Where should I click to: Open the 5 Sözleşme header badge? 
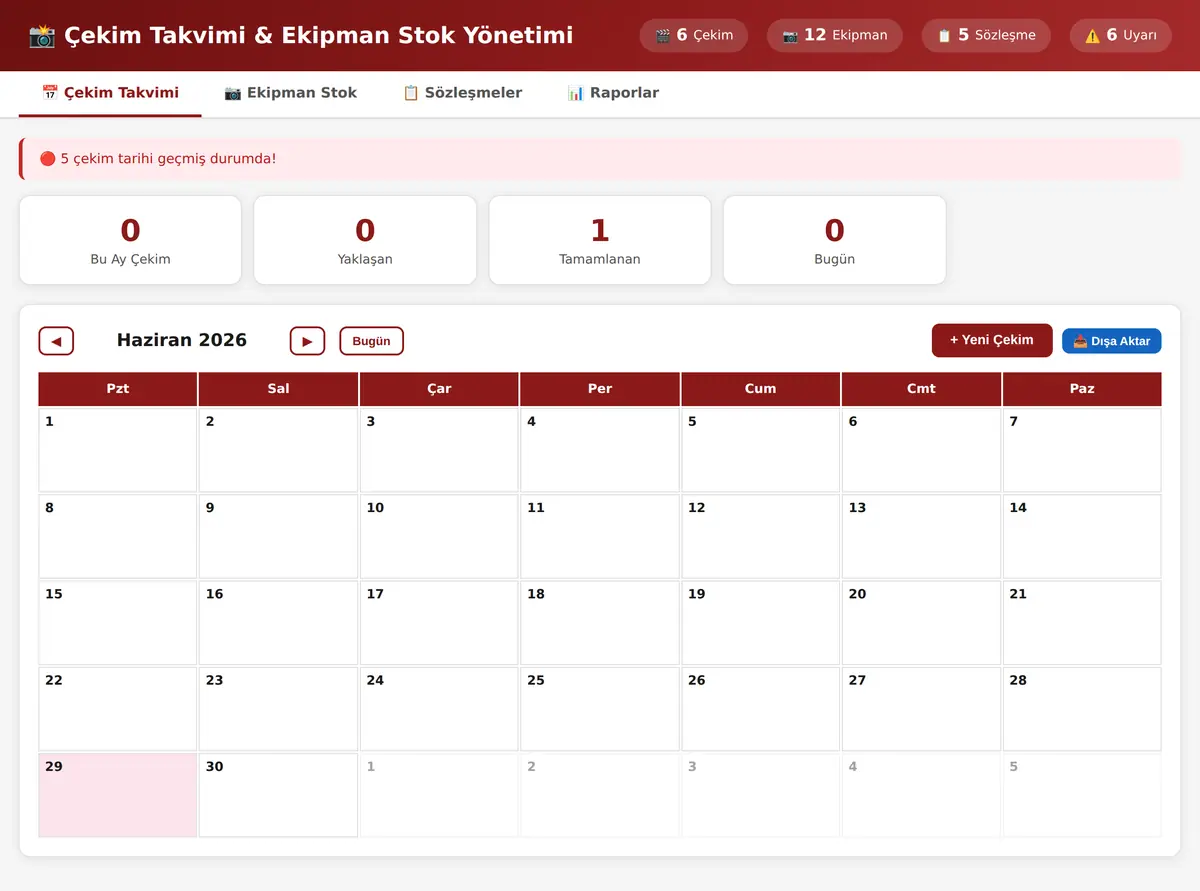pyautogui.click(x=986, y=36)
